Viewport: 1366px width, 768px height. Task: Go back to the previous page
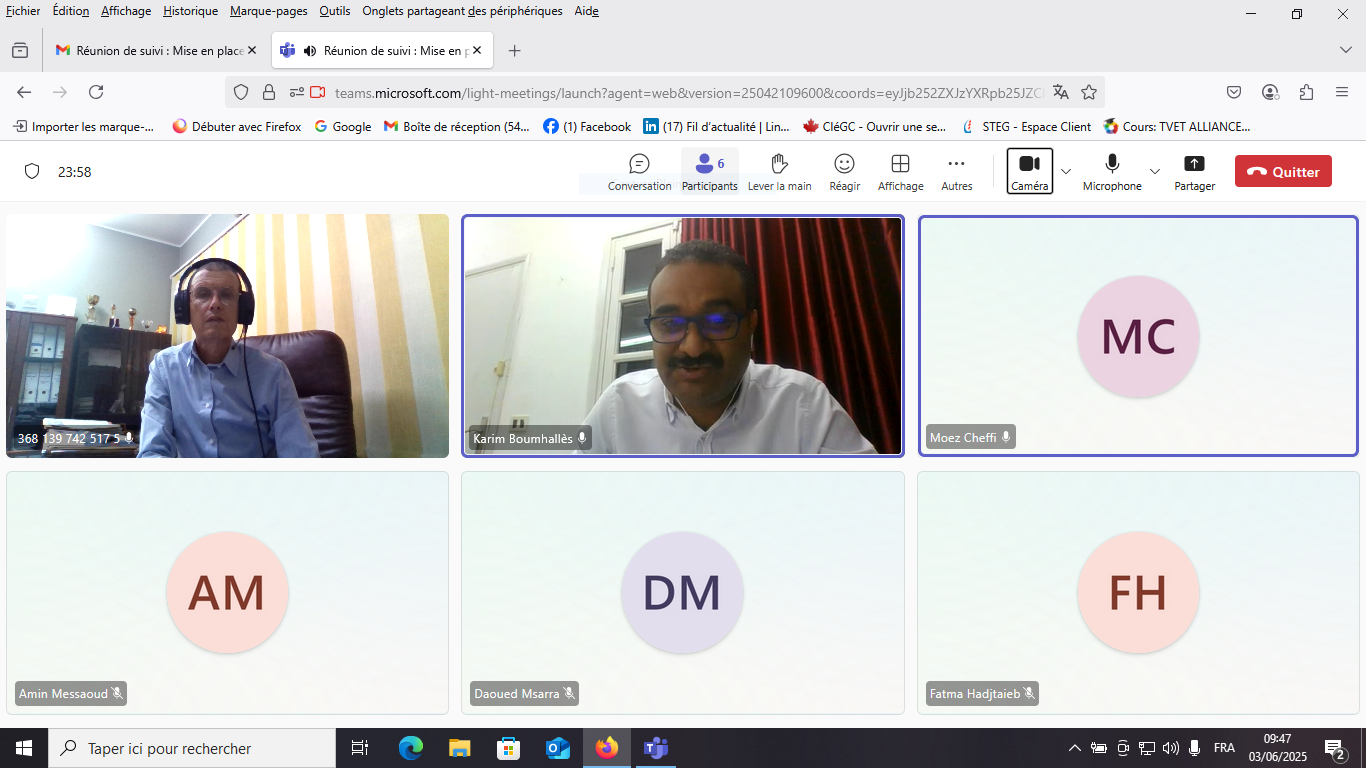pos(24,92)
